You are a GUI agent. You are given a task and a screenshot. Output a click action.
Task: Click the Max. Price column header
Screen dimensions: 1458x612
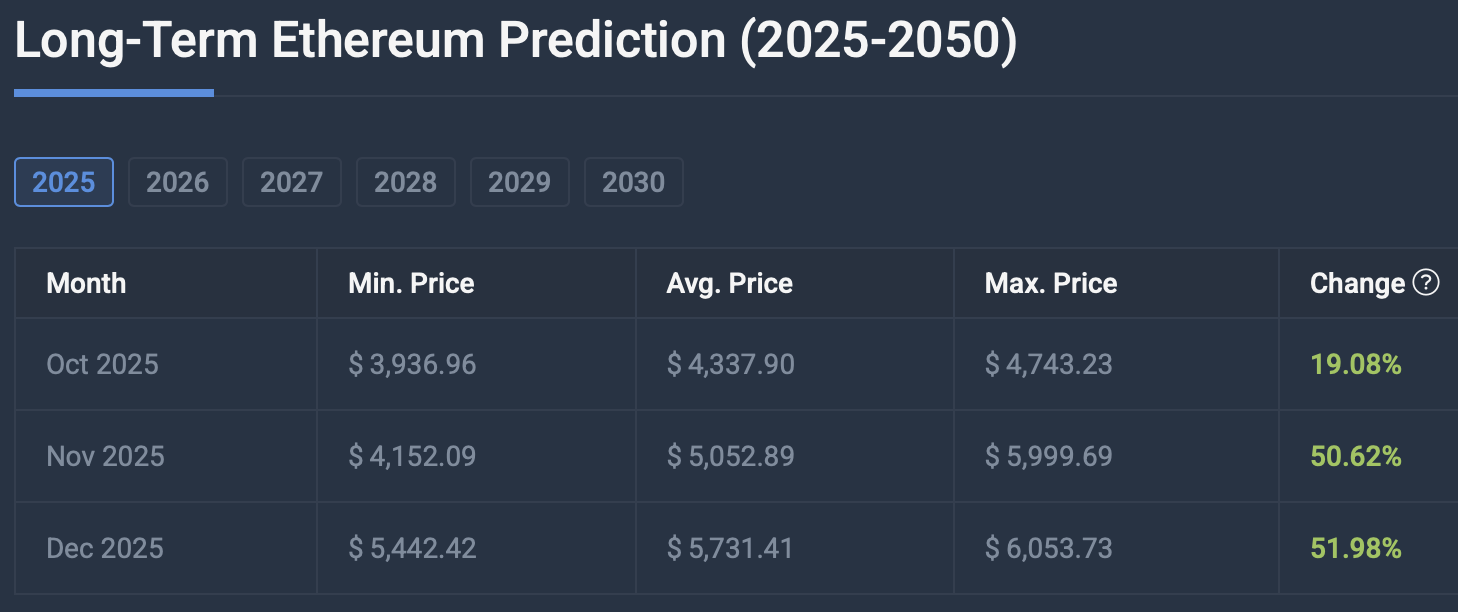coord(1050,283)
